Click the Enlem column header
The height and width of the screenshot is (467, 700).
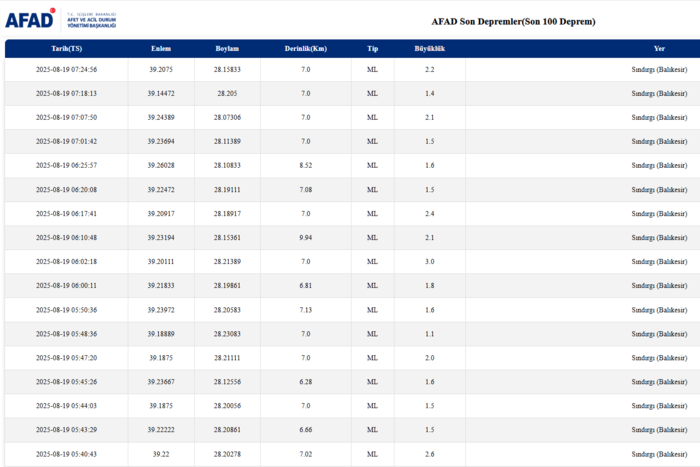pos(161,48)
